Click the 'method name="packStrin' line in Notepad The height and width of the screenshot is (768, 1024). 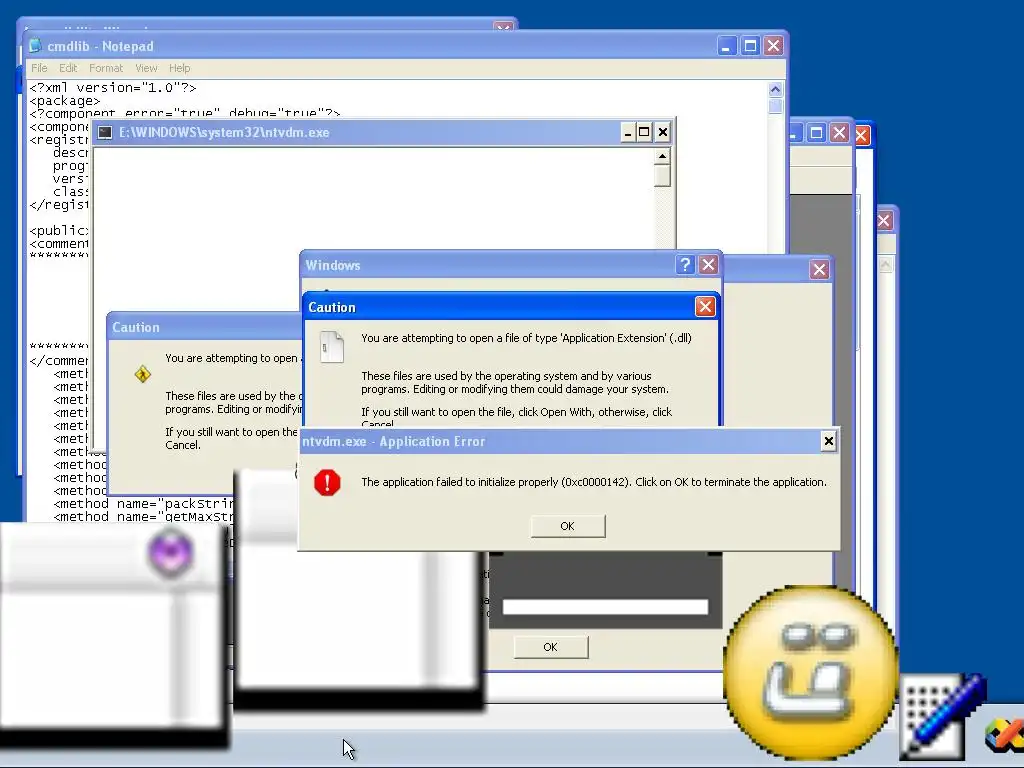coord(144,504)
